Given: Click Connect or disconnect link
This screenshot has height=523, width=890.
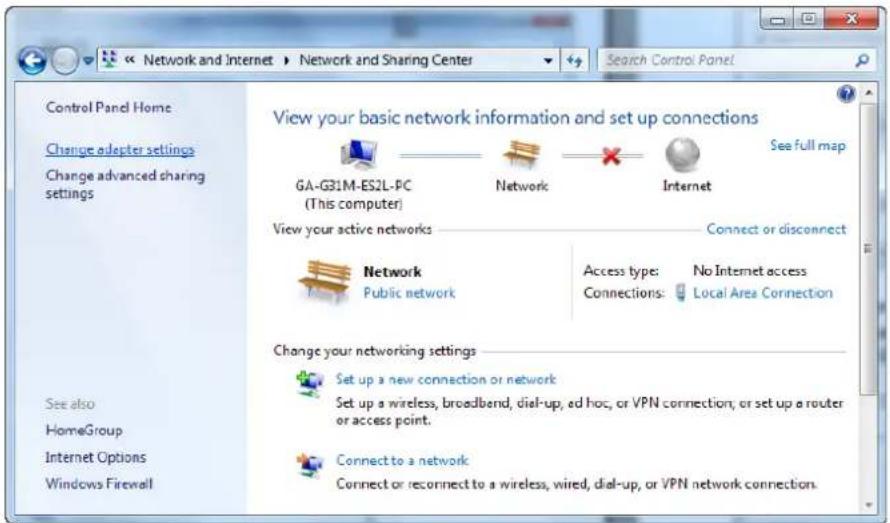Looking at the screenshot, I should tap(776, 229).
